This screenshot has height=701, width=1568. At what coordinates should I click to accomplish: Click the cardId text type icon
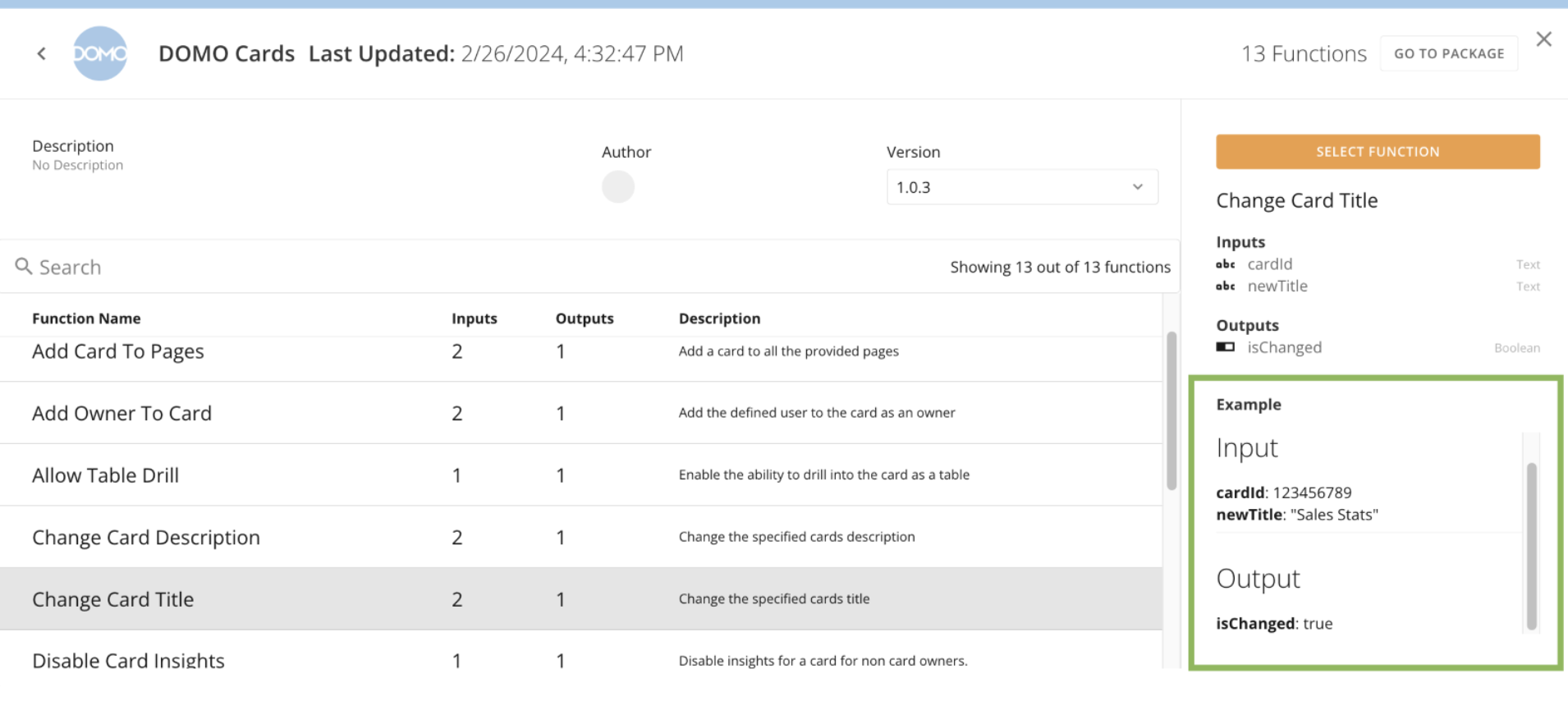[x=1226, y=264]
